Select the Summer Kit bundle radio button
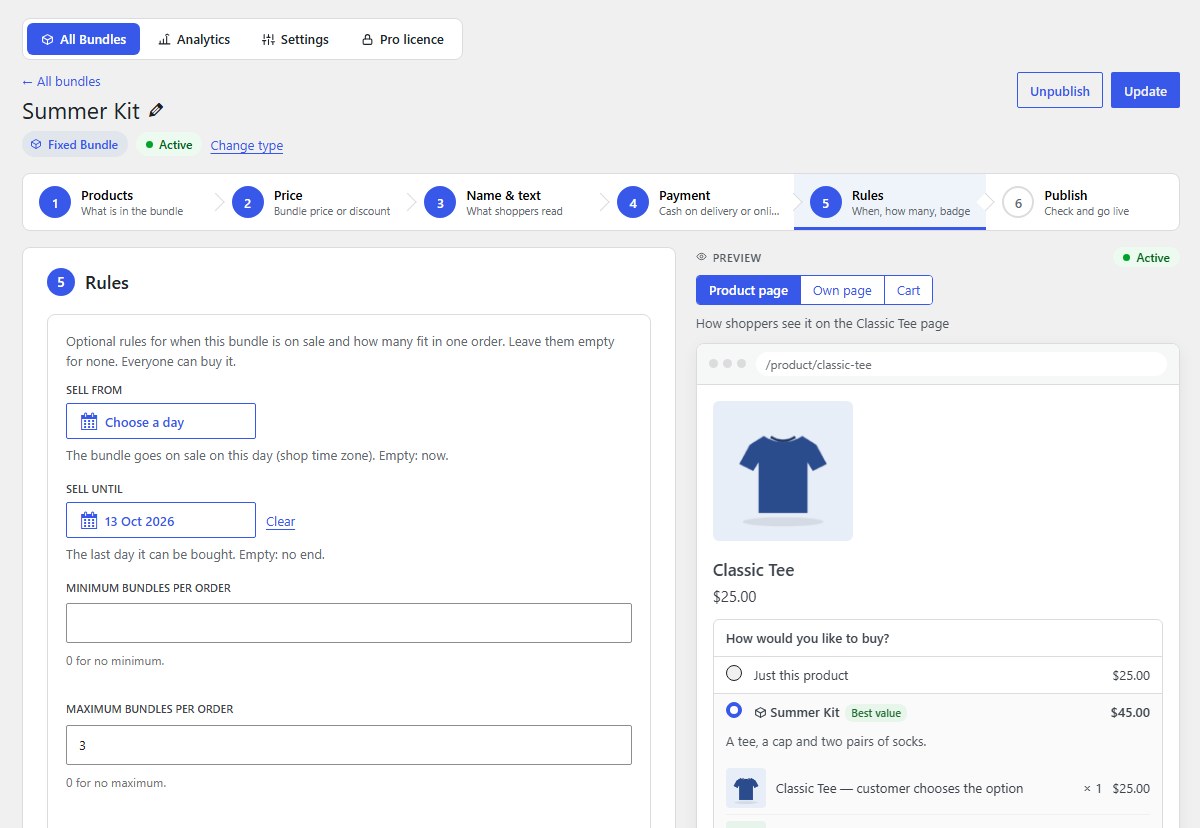Screen dimensions: 1200x828 point(734,710)
